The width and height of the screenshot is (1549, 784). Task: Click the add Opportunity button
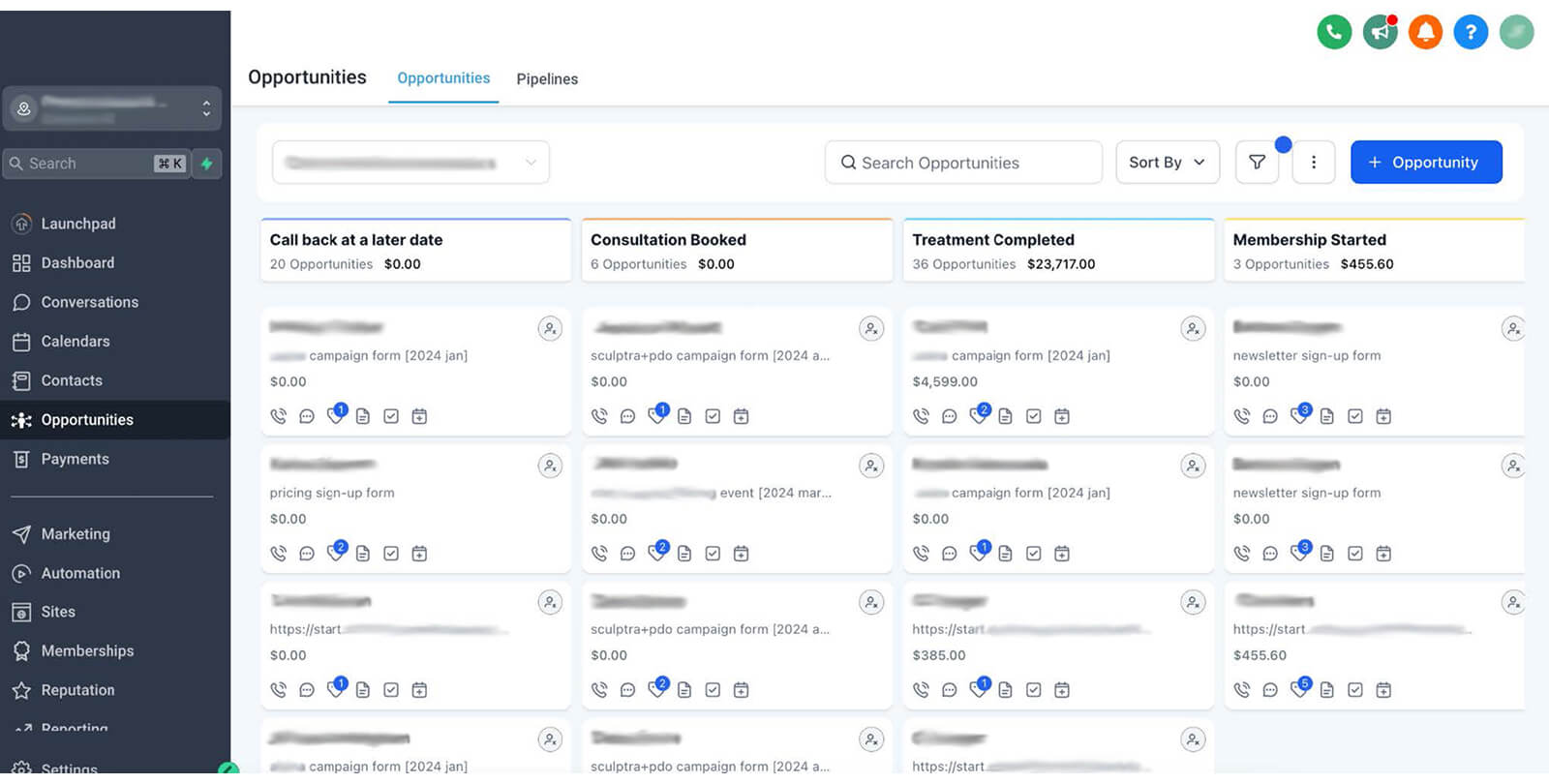coord(1425,163)
